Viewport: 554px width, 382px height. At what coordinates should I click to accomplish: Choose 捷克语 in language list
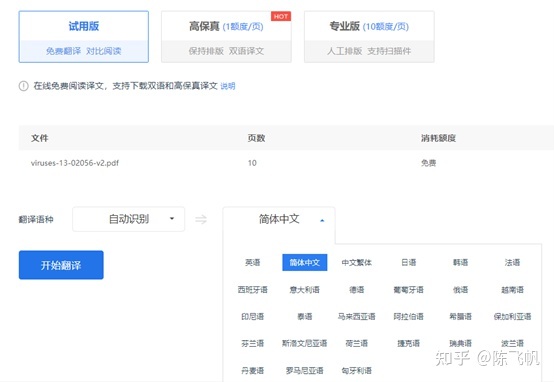408,343
